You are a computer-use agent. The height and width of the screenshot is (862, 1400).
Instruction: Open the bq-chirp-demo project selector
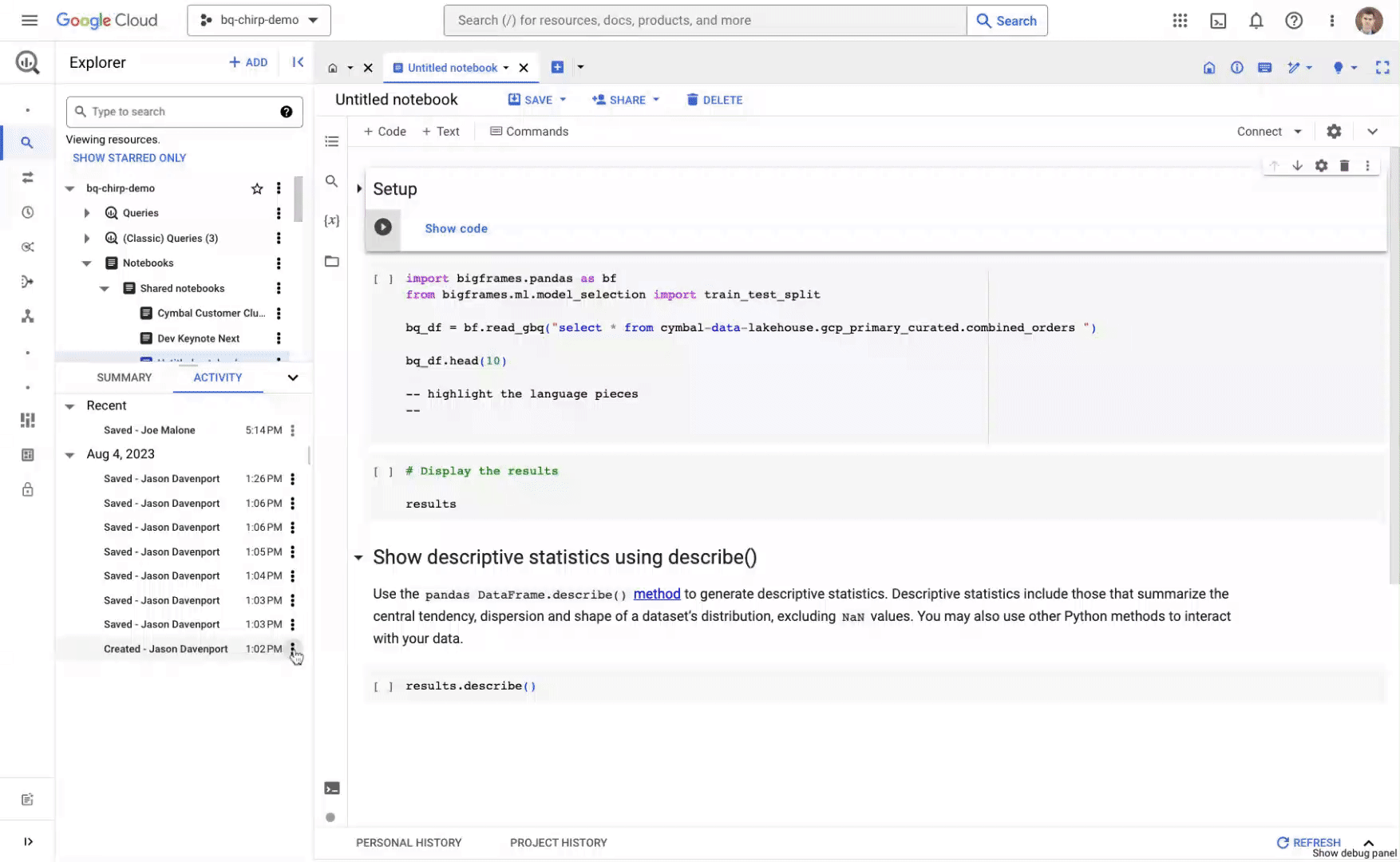click(x=259, y=20)
